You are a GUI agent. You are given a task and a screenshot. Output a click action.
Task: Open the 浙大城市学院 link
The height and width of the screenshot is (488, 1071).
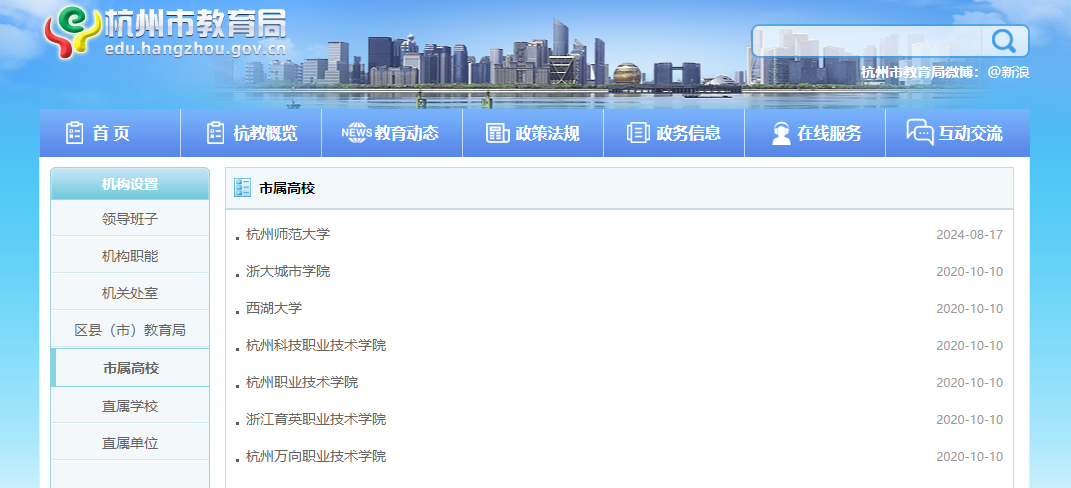[288, 271]
